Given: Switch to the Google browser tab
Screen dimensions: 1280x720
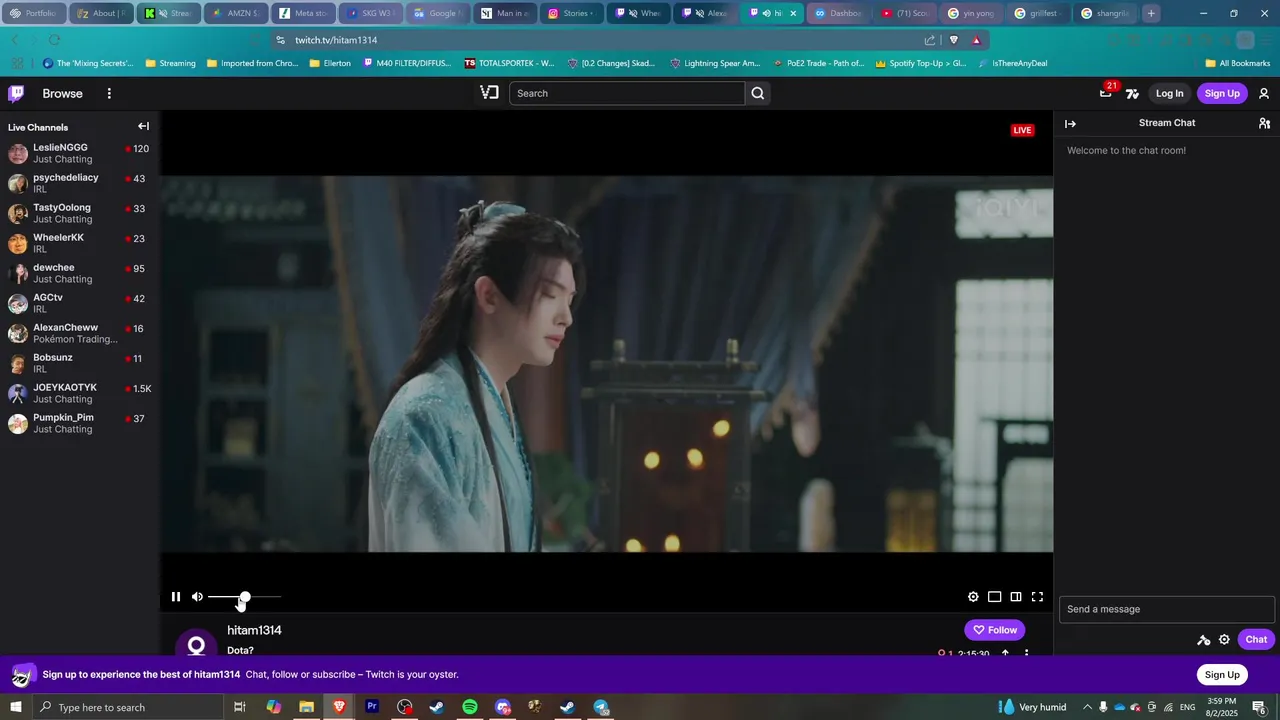Looking at the screenshot, I should 436,13.
